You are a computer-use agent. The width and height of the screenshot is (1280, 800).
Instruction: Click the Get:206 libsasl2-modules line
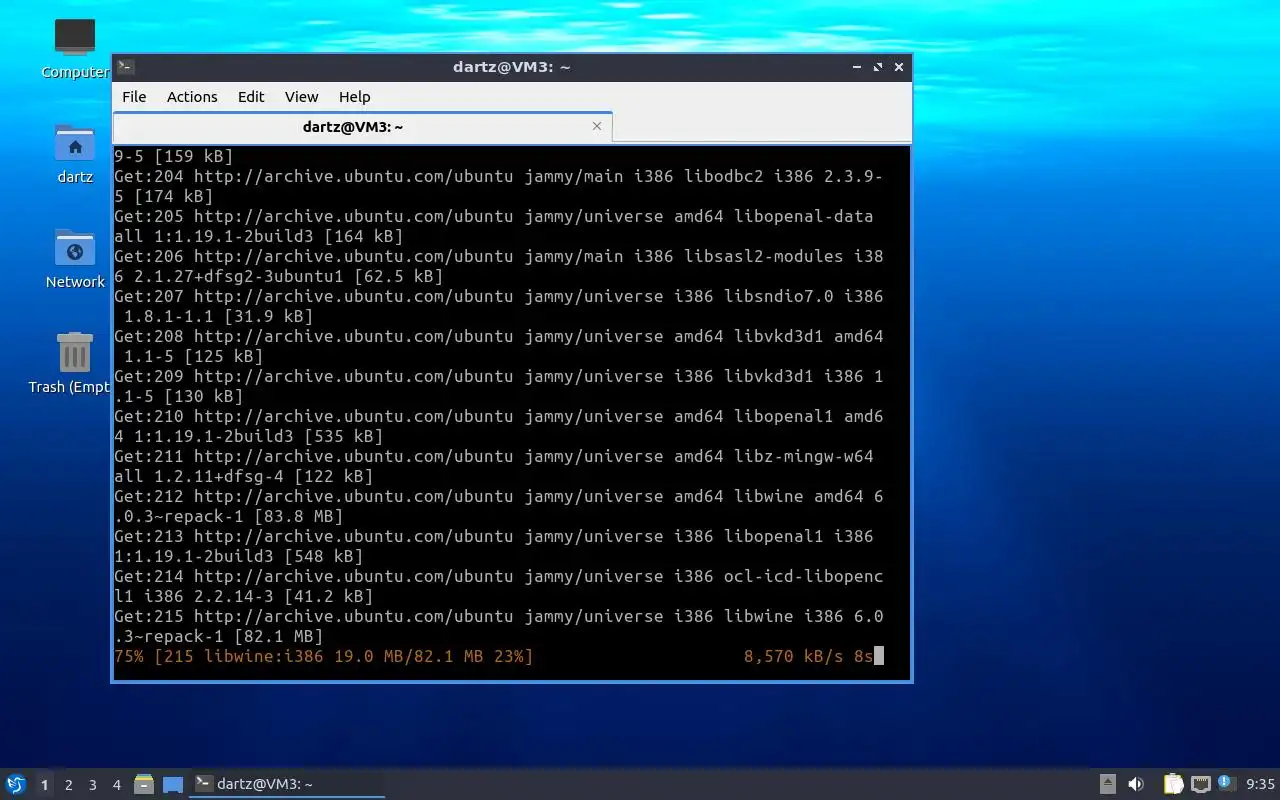click(x=499, y=266)
